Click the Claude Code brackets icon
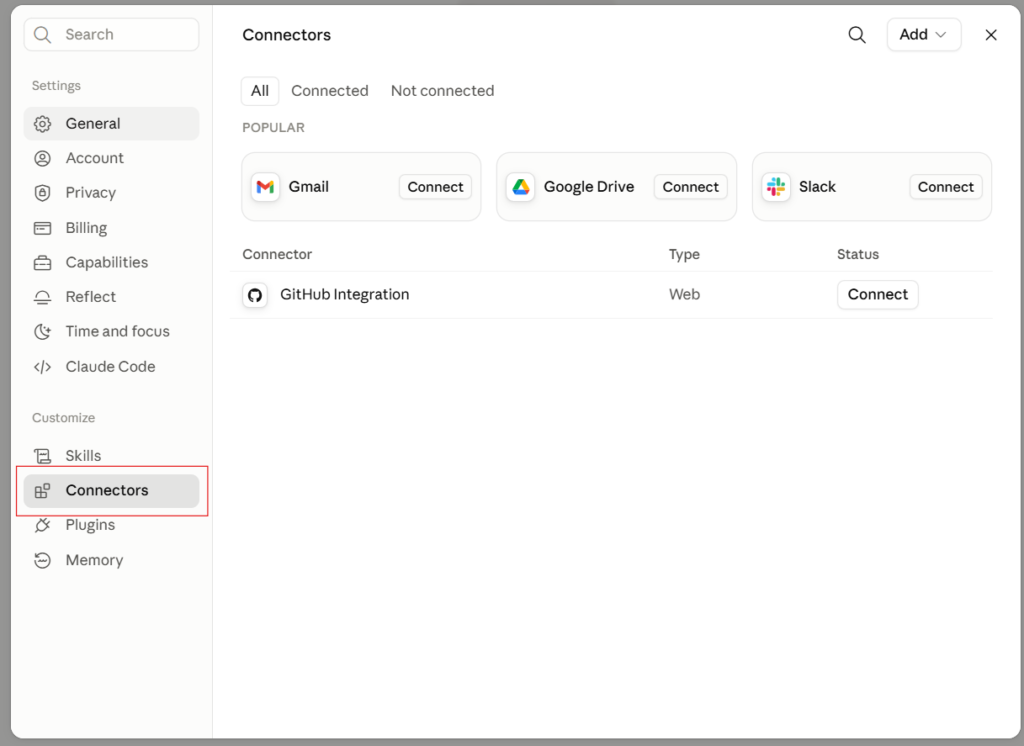This screenshot has height=746, width=1024. click(42, 367)
